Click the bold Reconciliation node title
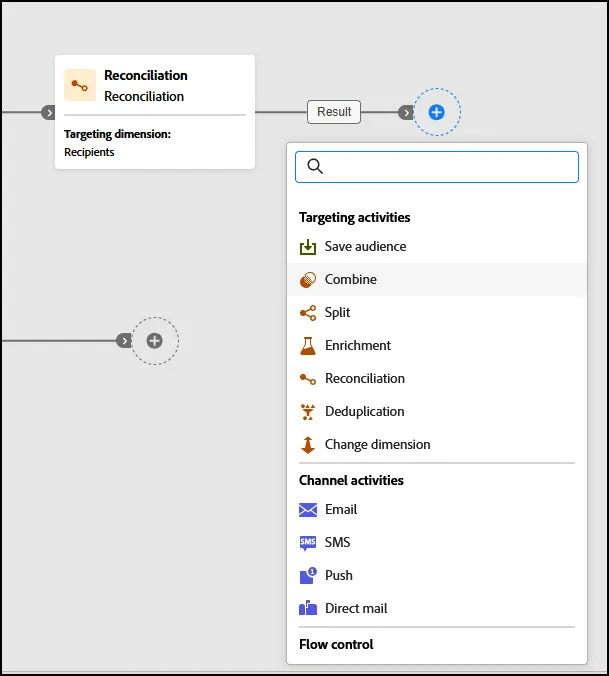 point(146,75)
